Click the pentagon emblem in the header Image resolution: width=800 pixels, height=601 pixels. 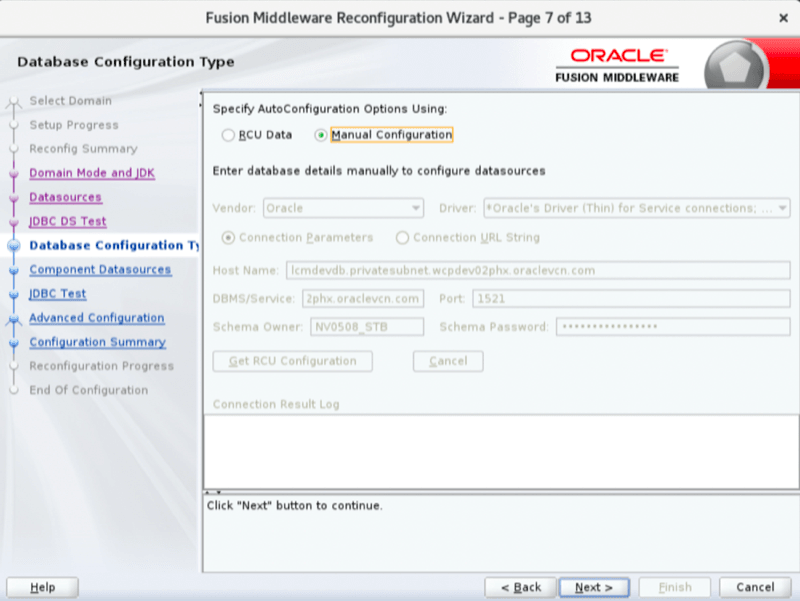(735, 66)
